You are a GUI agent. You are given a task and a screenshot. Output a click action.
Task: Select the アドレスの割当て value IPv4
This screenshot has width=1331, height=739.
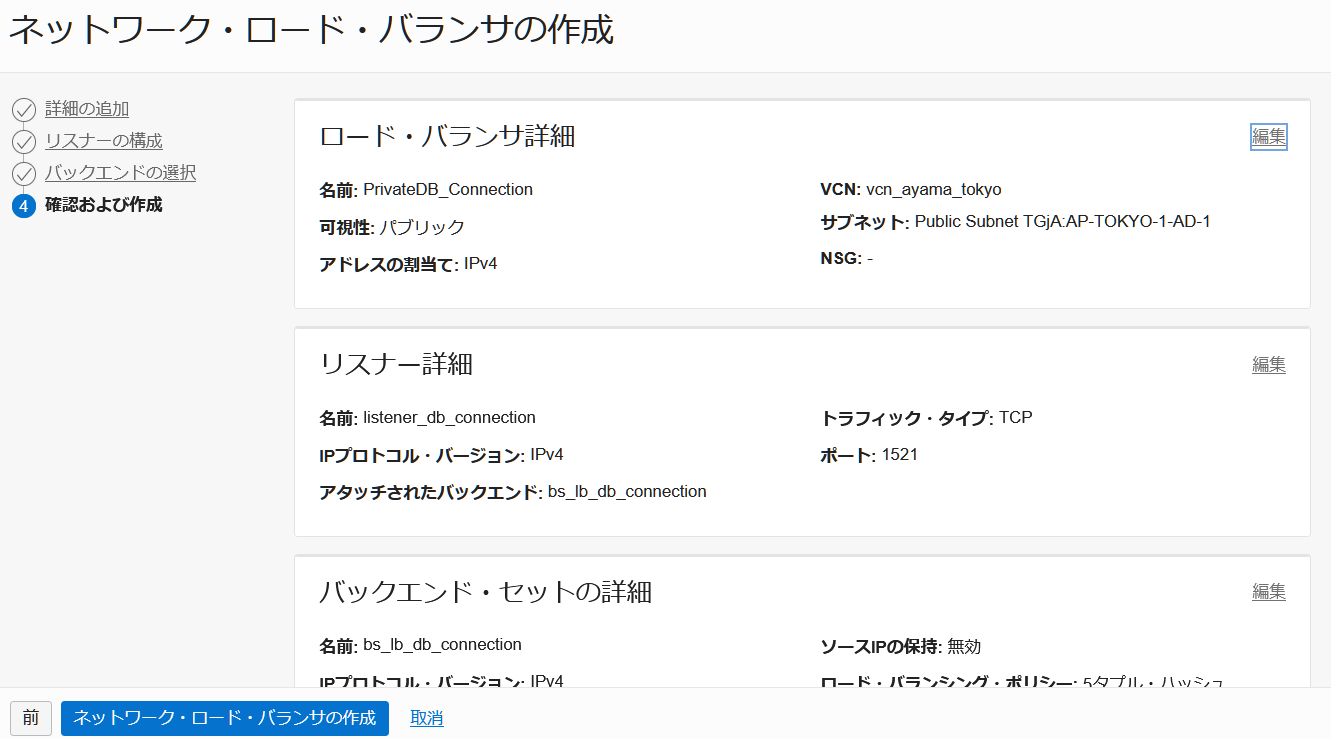481,264
